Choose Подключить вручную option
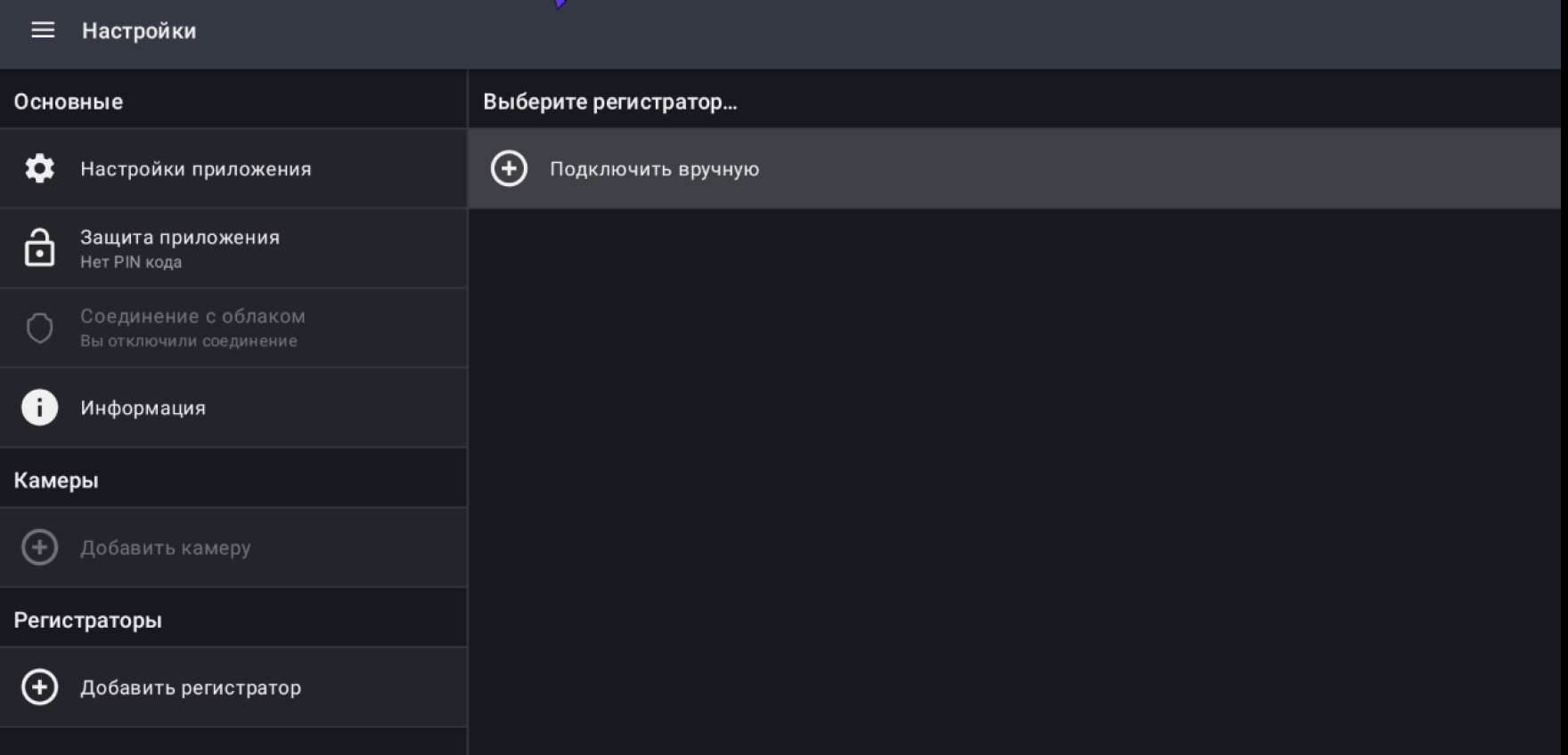This screenshot has height=755, width=1568. tap(654, 169)
